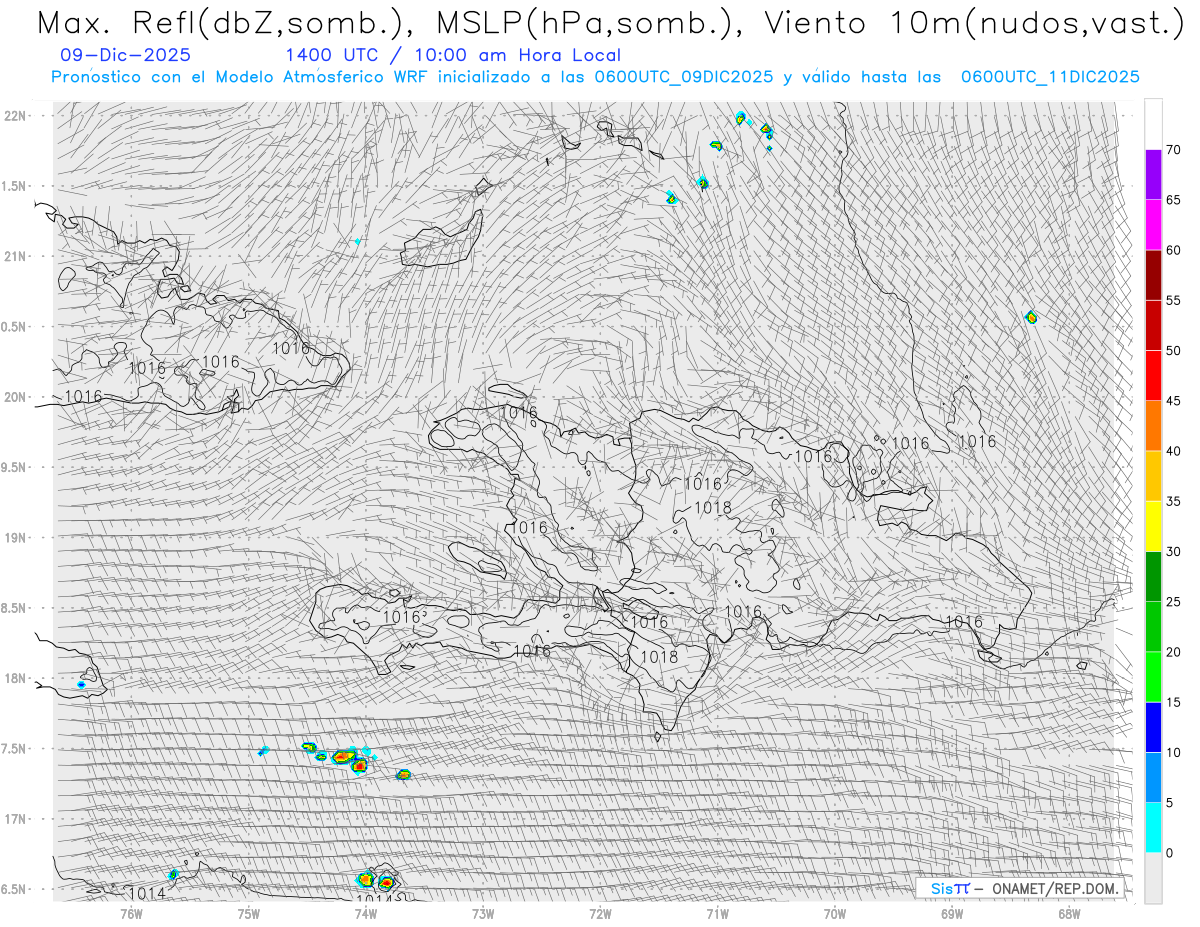Click "1400 UTC / 10:00 am Hora Local"
The height and width of the screenshot is (927, 1200).
click(453, 55)
